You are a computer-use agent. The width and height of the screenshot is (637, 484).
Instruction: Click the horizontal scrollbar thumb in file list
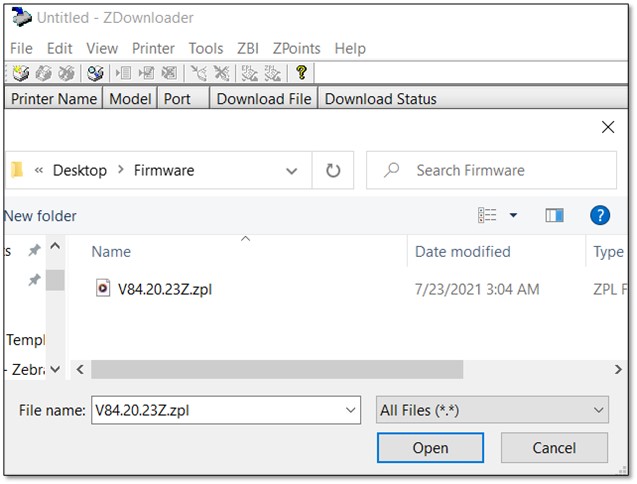click(x=277, y=369)
